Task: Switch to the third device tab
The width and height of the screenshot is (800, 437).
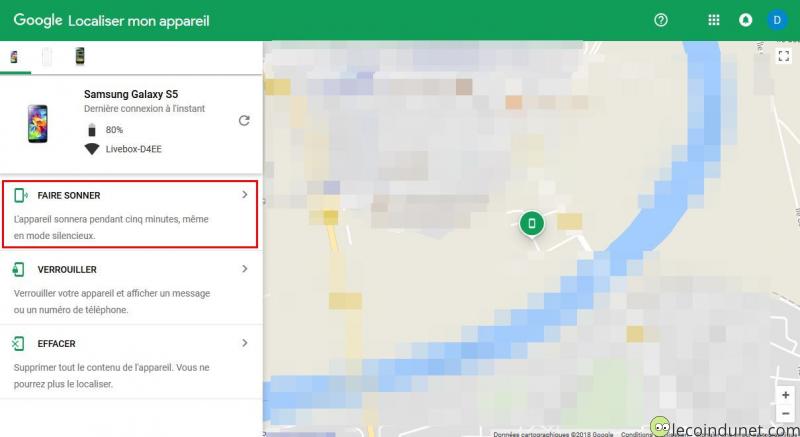Action: click(x=80, y=56)
